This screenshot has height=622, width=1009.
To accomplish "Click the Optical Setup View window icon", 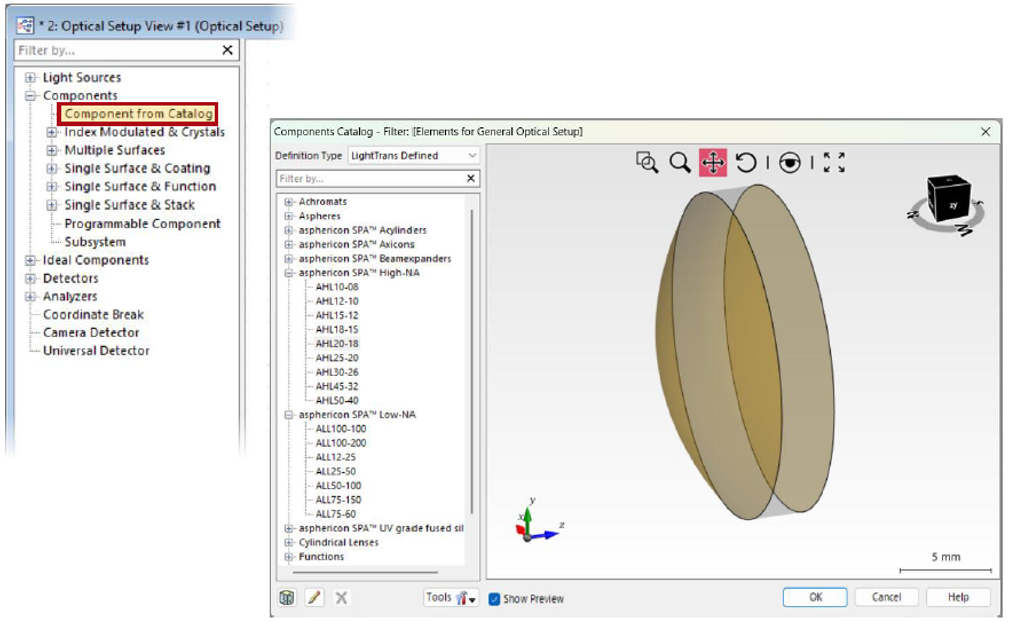I will click(x=26, y=26).
